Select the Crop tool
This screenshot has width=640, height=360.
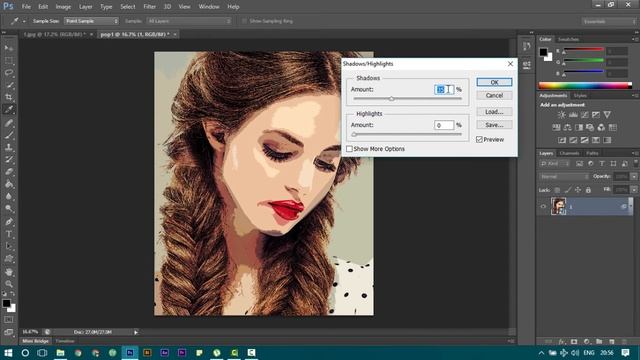pyautogui.click(x=9, y=97)
